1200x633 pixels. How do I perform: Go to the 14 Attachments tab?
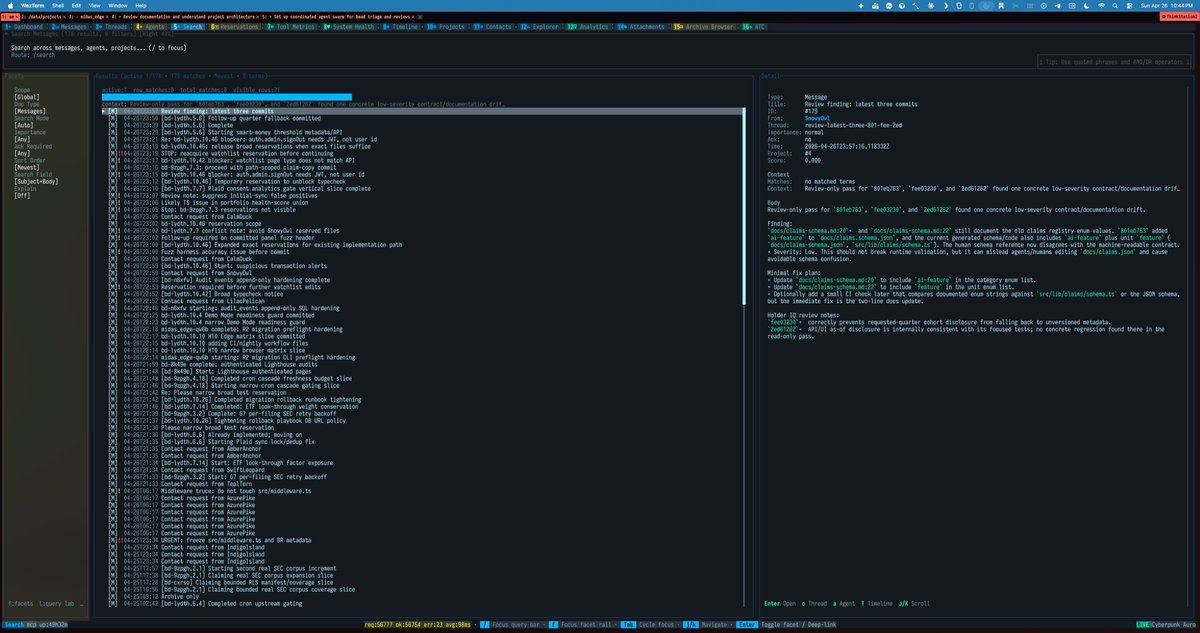(x=640, y=28)
